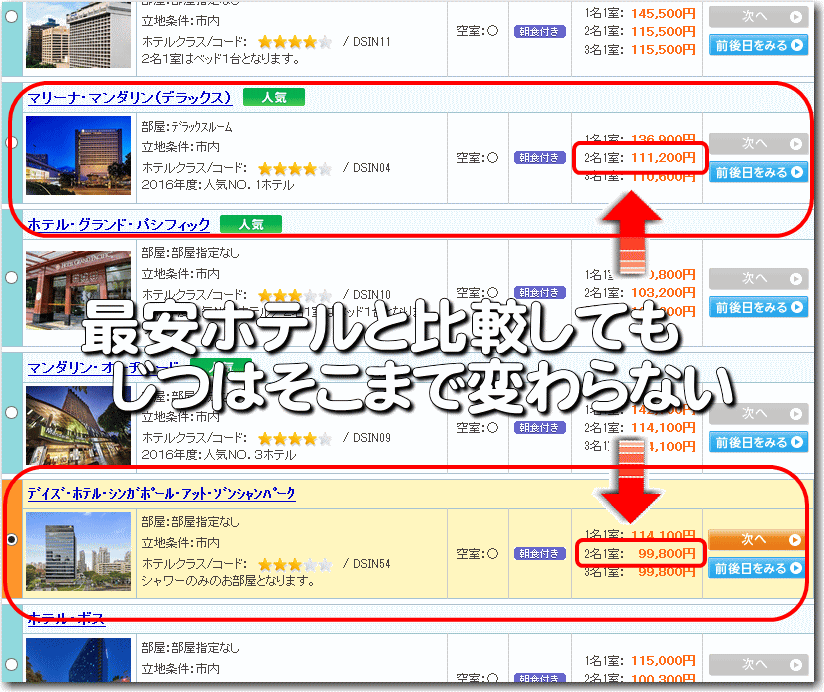824x692 pixels.
Task: Click 前後日をみる for Marina Mandarin DSIN04
Action: [x=758, y=172]
